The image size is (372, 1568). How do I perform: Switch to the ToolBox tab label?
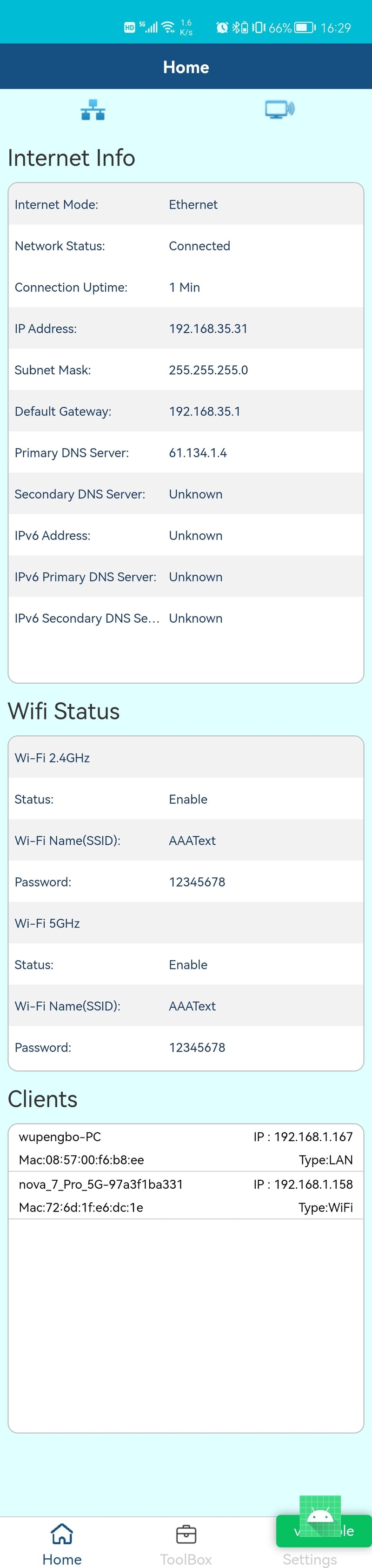(x=186, y=1559)
